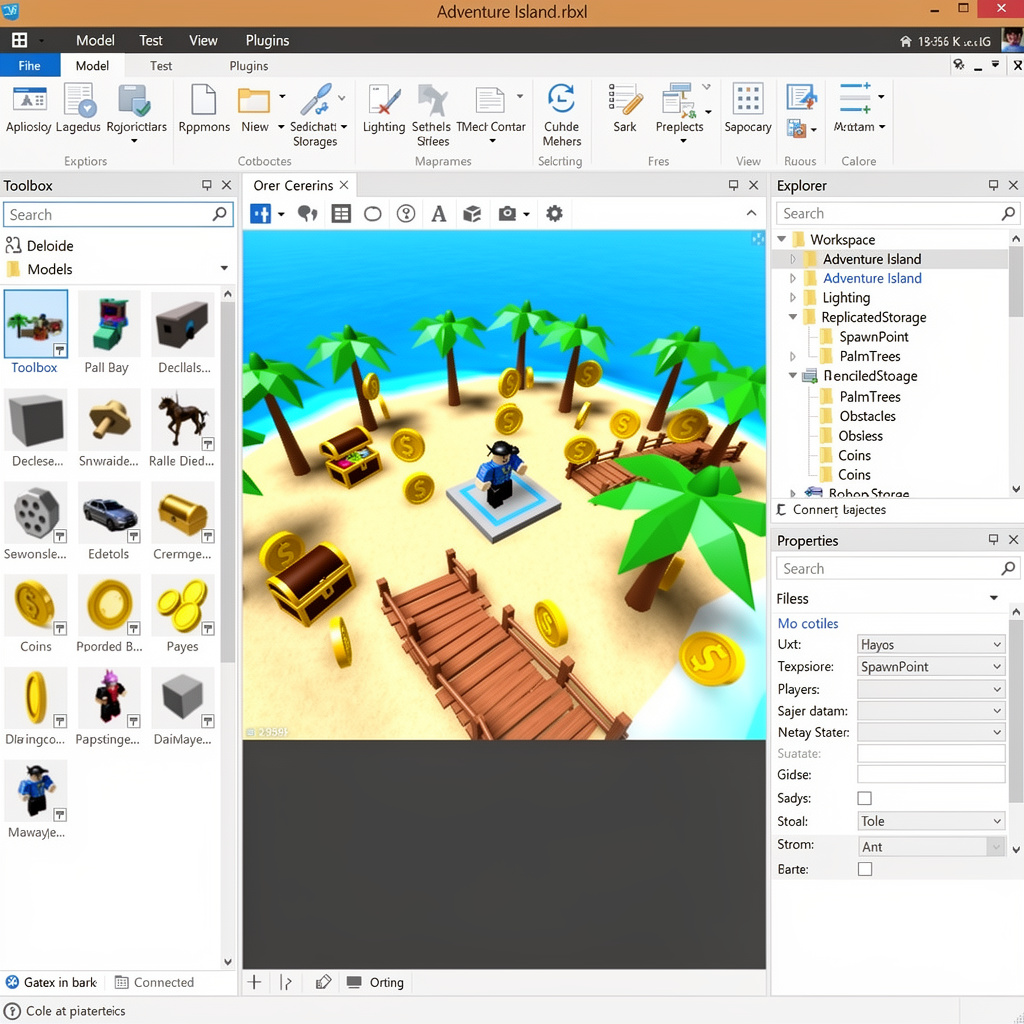Open the Texpsiore SpawnPoint dropdown
The image size is (1024, 1024).
tap(931, 666)
